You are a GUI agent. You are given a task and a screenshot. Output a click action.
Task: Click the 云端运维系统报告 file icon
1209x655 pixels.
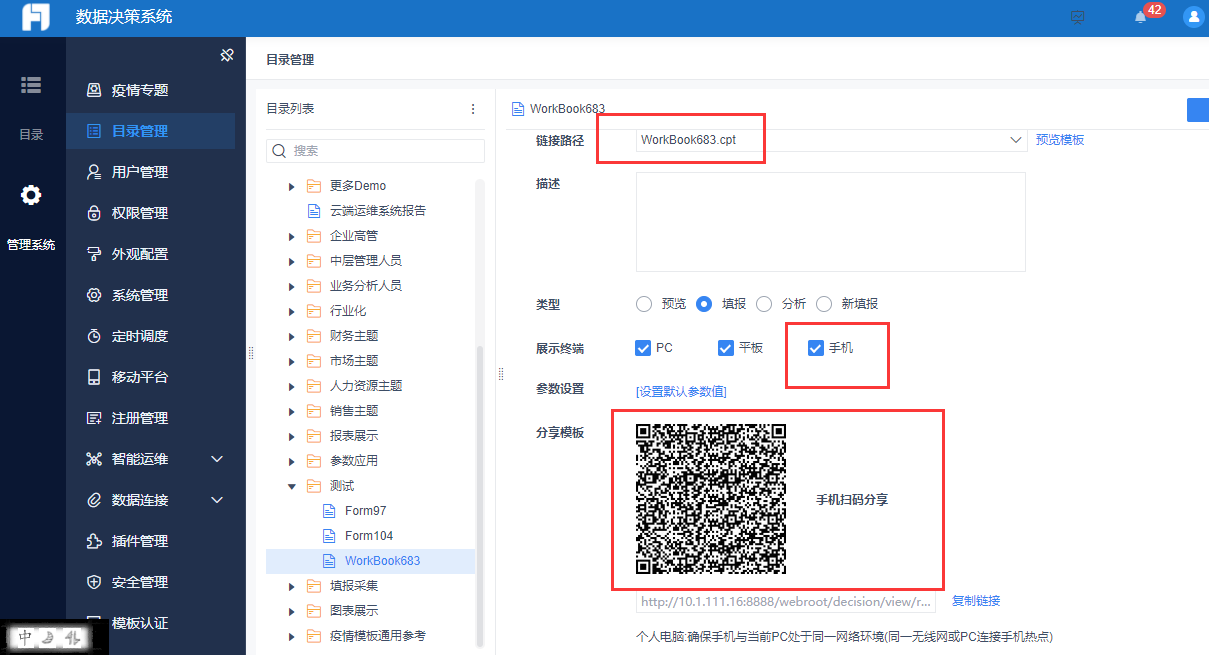(314, 211)
